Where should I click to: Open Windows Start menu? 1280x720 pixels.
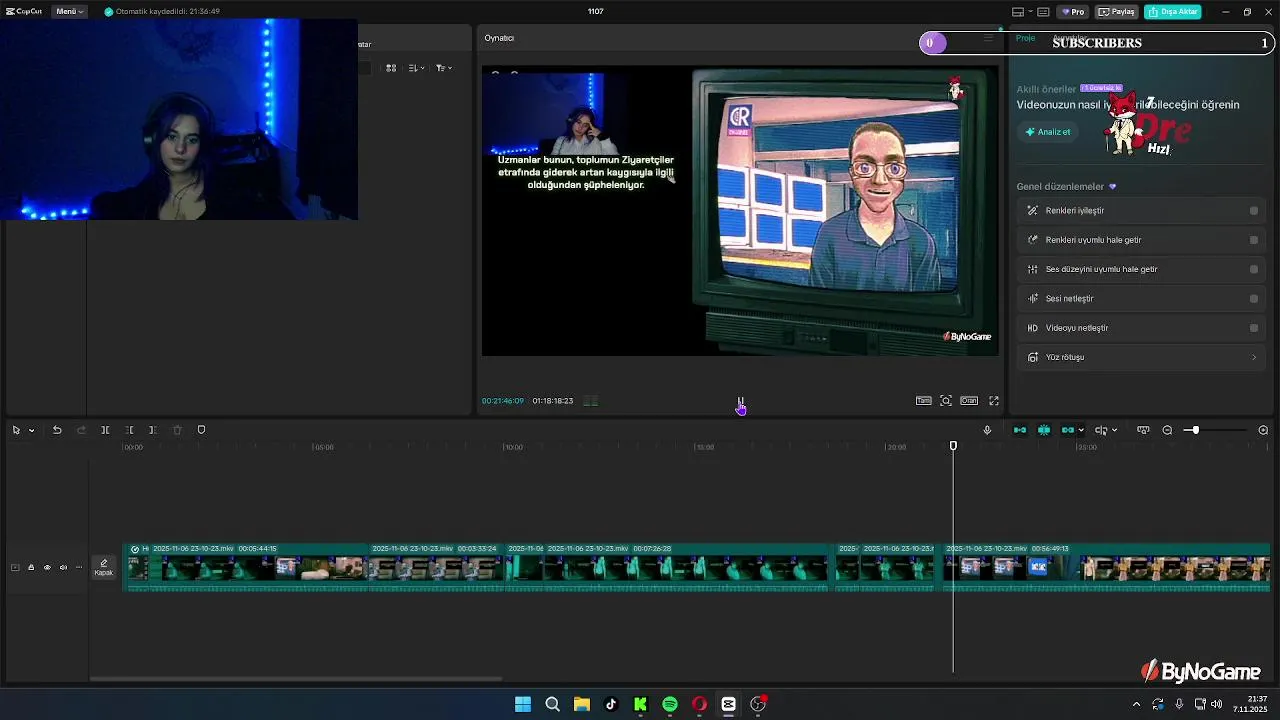tap(523, 704)
